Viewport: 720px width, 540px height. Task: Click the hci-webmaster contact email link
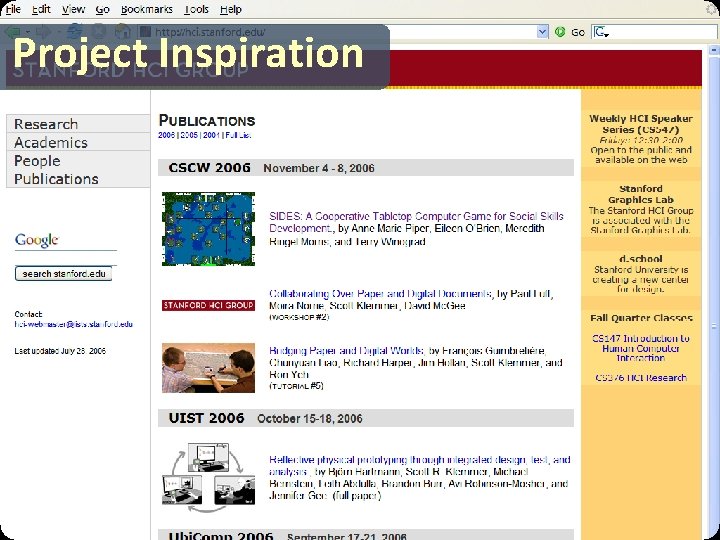[73, 324]
